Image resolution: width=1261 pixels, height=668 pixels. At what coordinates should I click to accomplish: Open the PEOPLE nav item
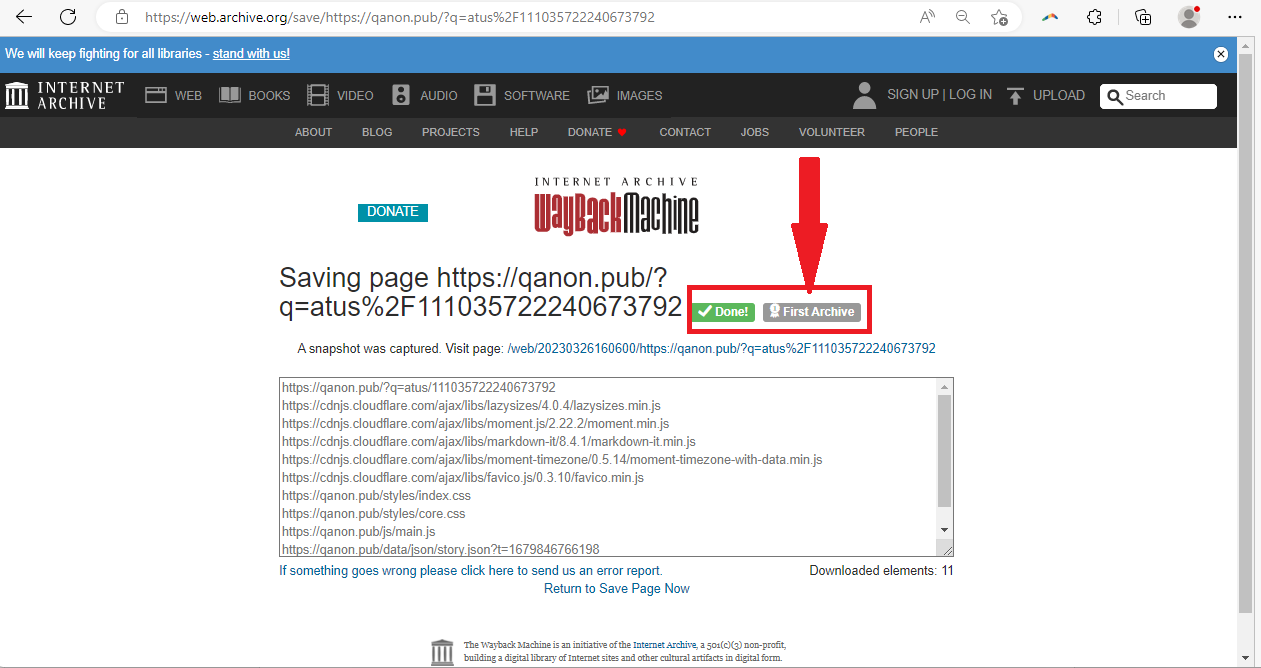click(916, 132)
